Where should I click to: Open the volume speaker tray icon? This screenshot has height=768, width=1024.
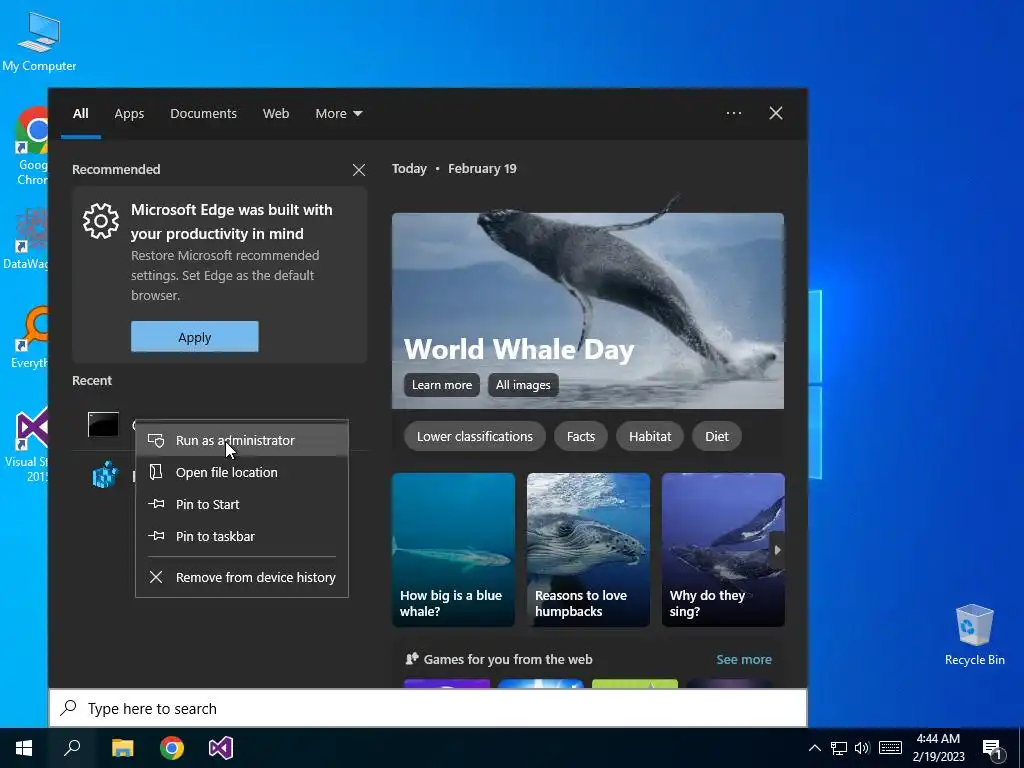[862, 748]
